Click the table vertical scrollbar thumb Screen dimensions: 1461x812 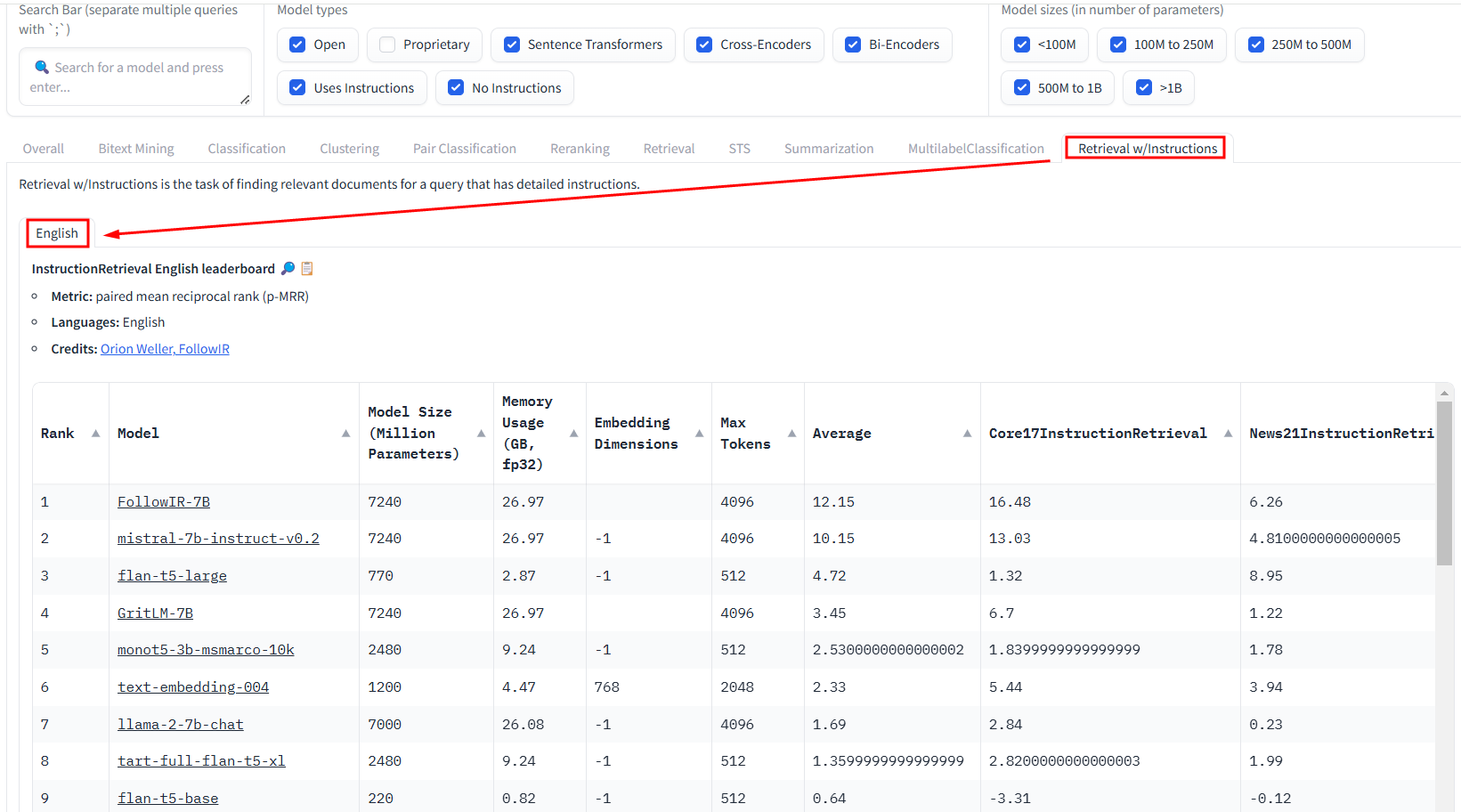[x=1444, y=483]
